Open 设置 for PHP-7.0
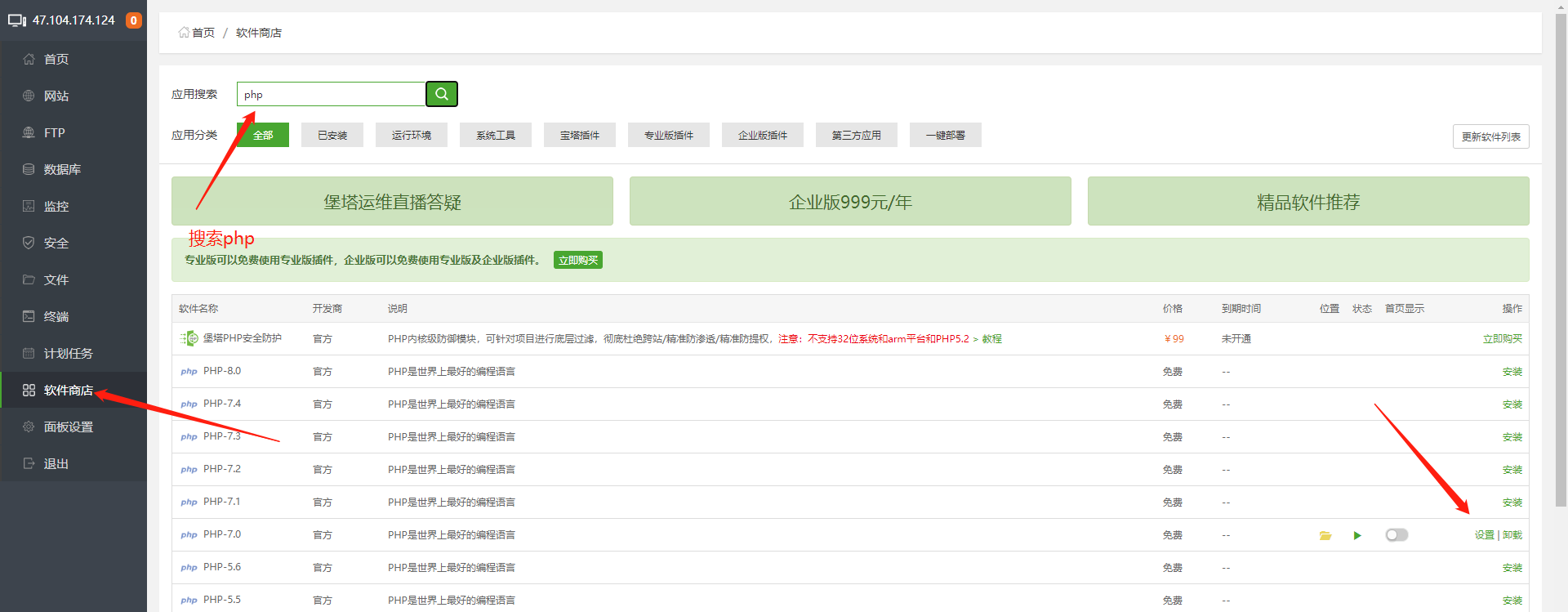The width and height of the screenshot is (1568, 612). point(1484,535)
